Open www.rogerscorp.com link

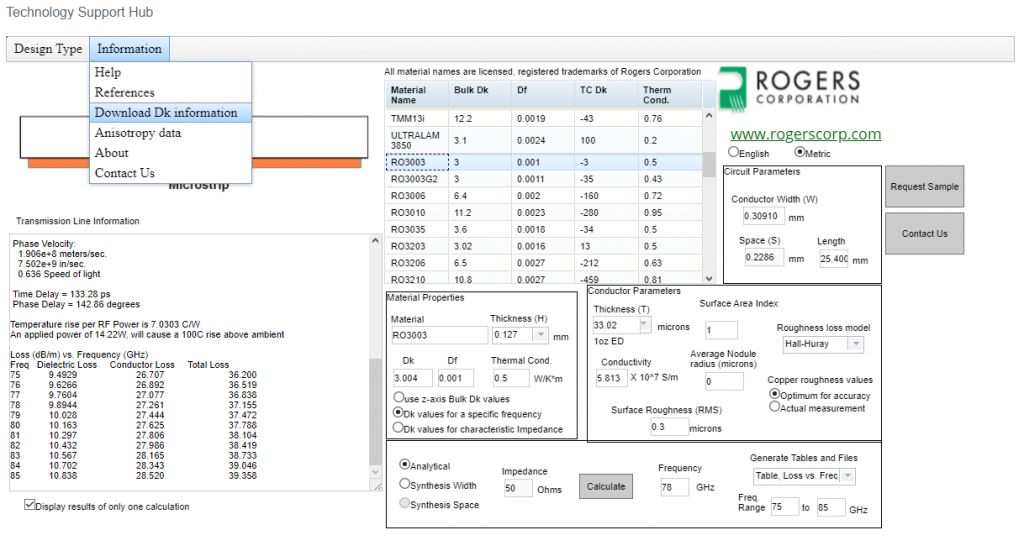(805, 134)
